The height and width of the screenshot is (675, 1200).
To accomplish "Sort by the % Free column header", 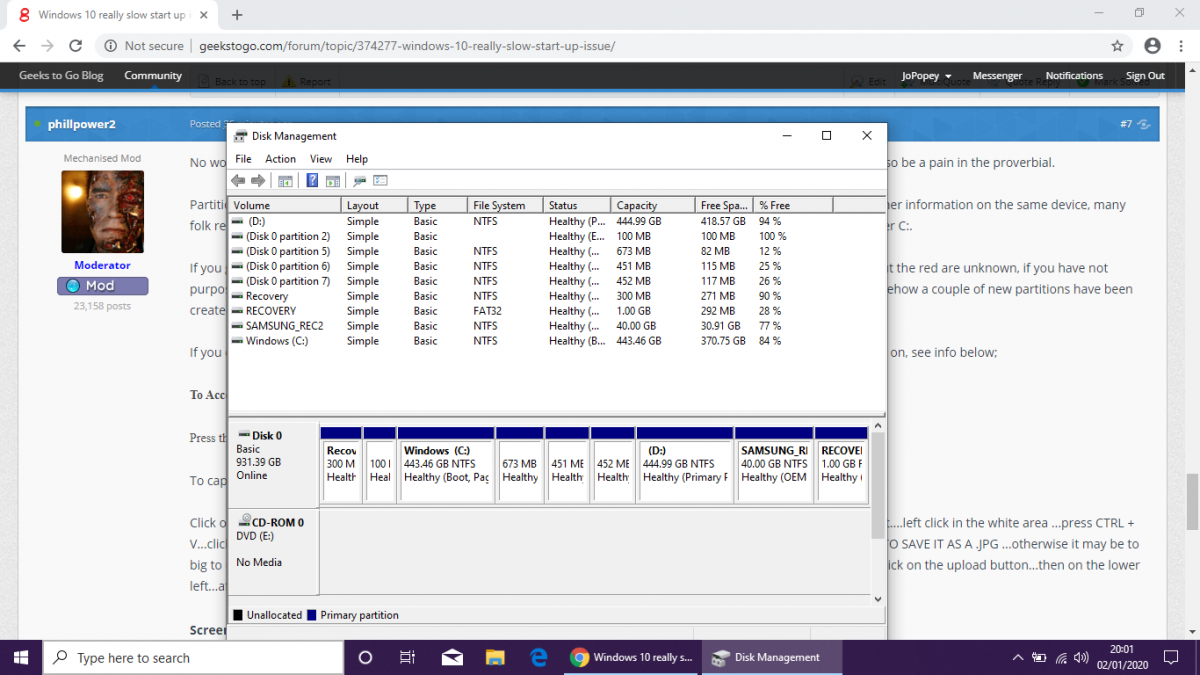I will point(794,205).
